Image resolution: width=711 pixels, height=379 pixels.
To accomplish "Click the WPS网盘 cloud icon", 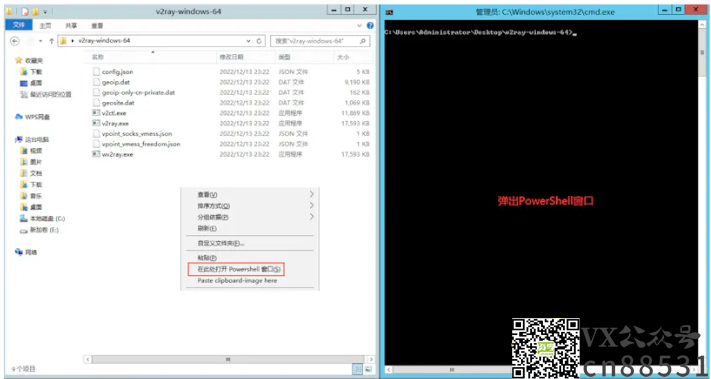I will coord(19,117).
